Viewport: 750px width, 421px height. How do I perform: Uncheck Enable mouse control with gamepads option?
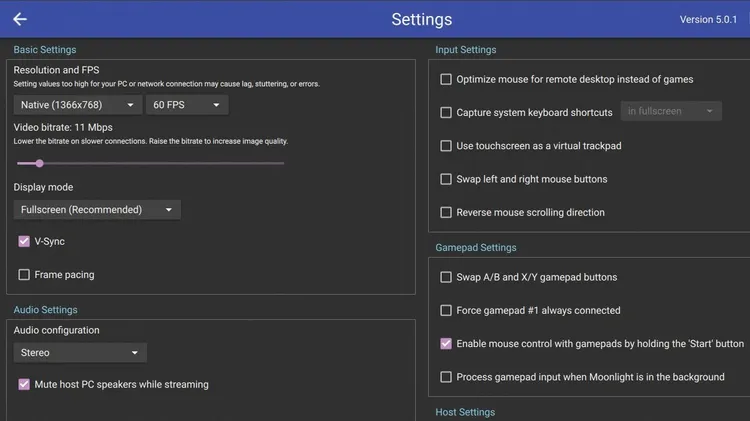tap(446, 343)
